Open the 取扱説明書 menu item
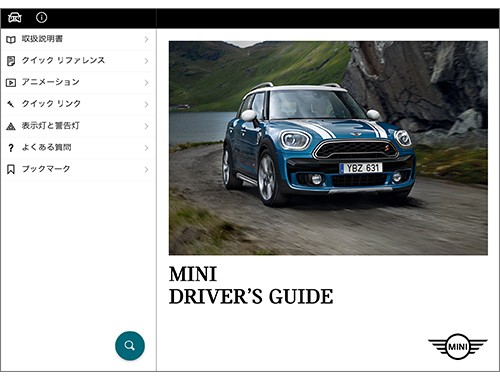Image resolution: width=500 pixels, height=387 pixels. [78, 39]
